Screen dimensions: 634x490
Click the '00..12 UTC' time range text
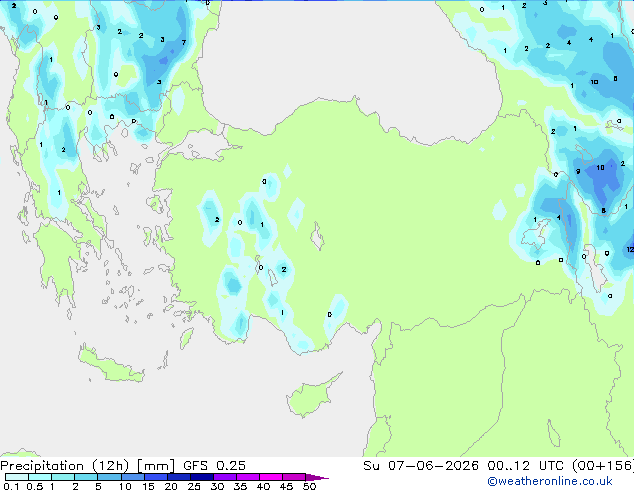click(x=527, y=466)
